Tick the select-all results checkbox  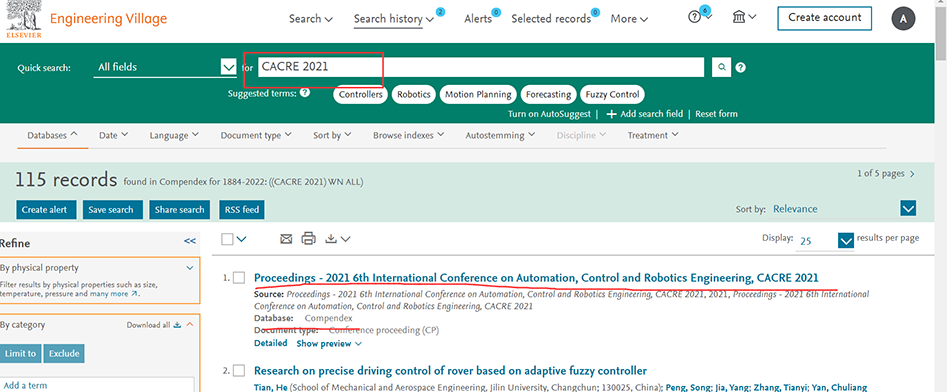point(227,239)
